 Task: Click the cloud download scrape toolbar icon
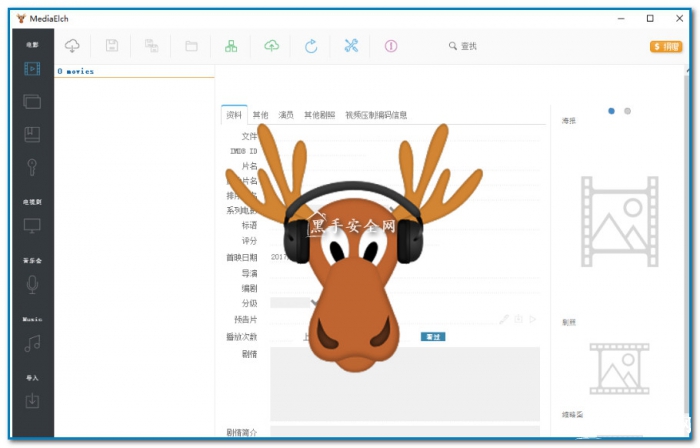[72, 46]
